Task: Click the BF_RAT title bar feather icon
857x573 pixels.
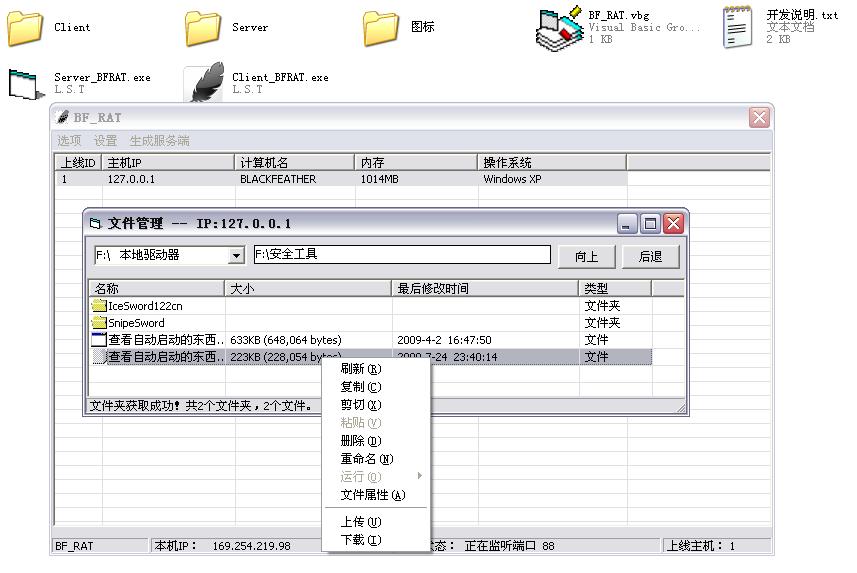Action: tap(63, 117)
